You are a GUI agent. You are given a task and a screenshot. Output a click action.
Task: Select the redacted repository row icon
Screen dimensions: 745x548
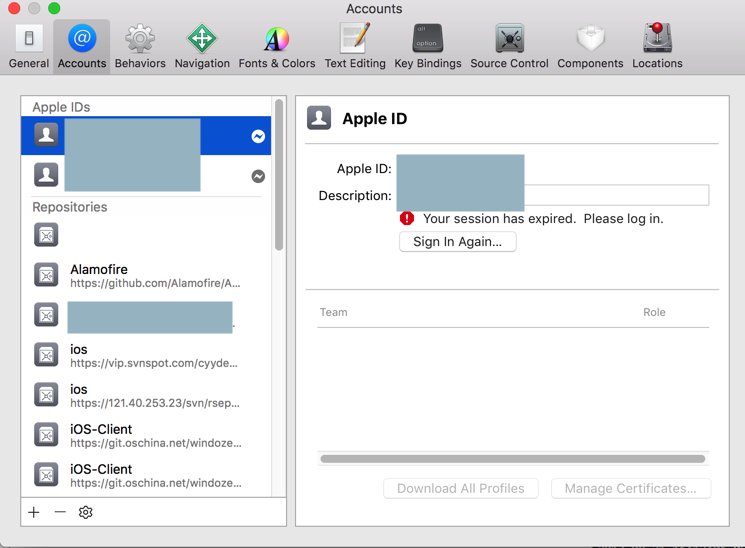(46, 315)
